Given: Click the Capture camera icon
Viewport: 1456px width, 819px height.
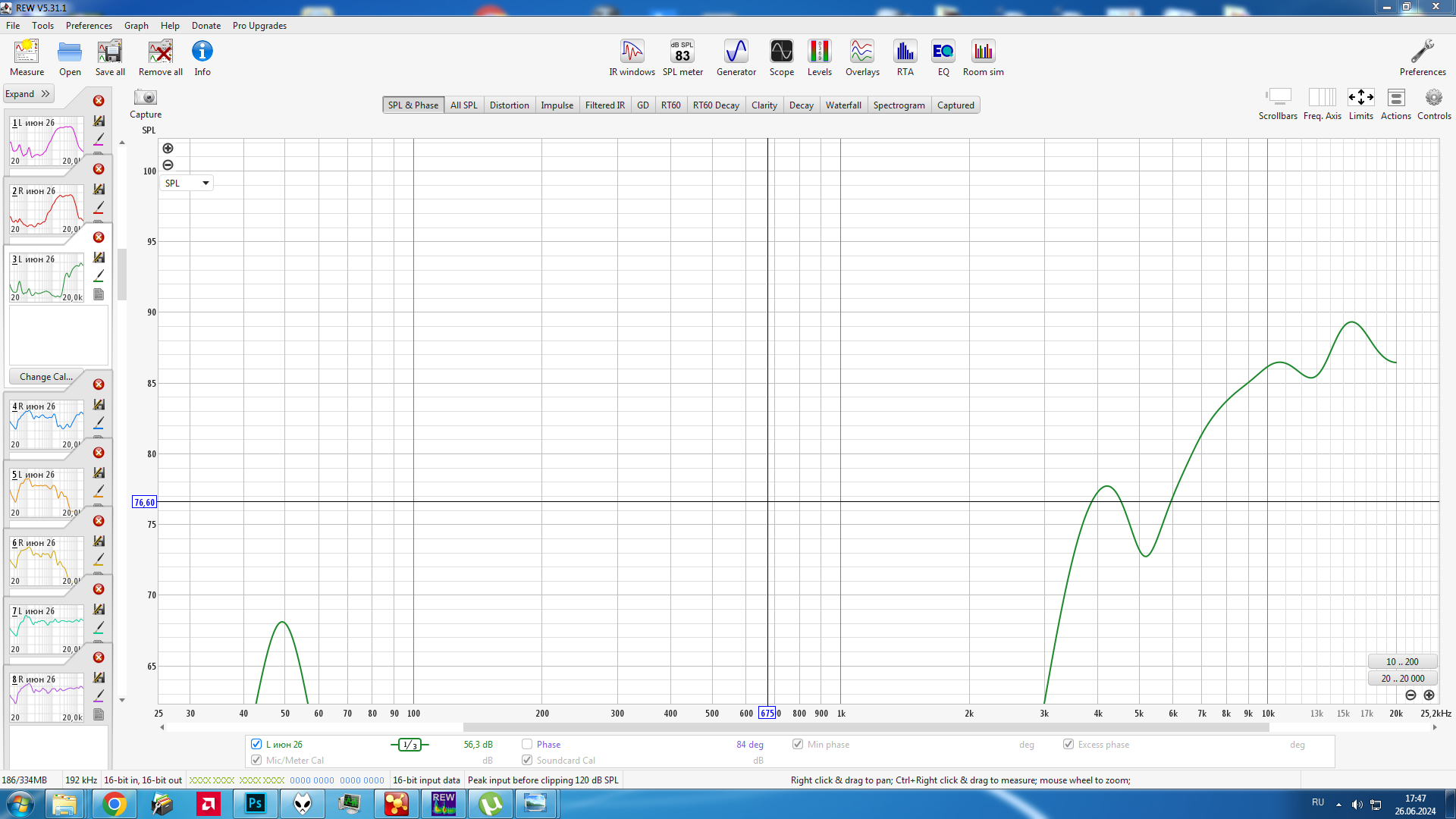Looking at the screenshot, I should click(x=145, y=98).
